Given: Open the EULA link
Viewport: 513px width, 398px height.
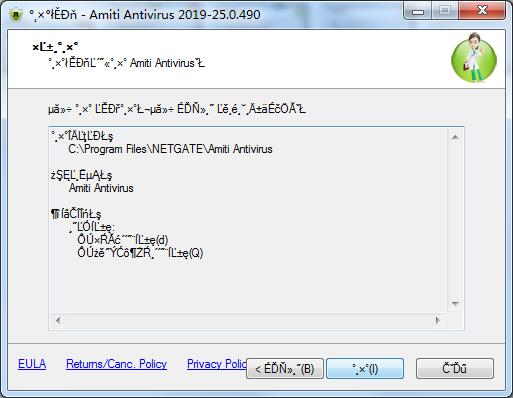Looking at the screenshot, I should [x=32, y=364].
